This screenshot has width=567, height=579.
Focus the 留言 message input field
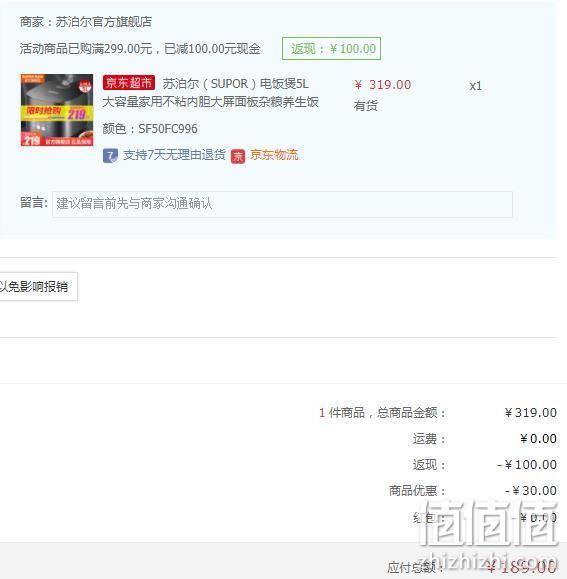point(282,204)
